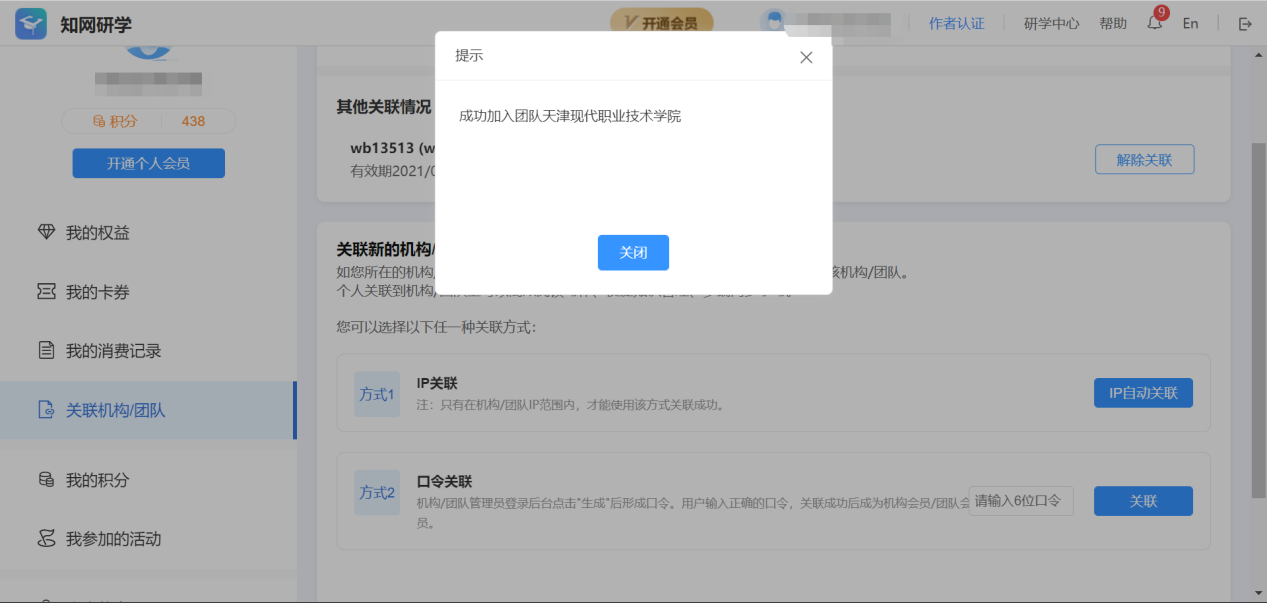Click the 方式2 label badge

377,492
